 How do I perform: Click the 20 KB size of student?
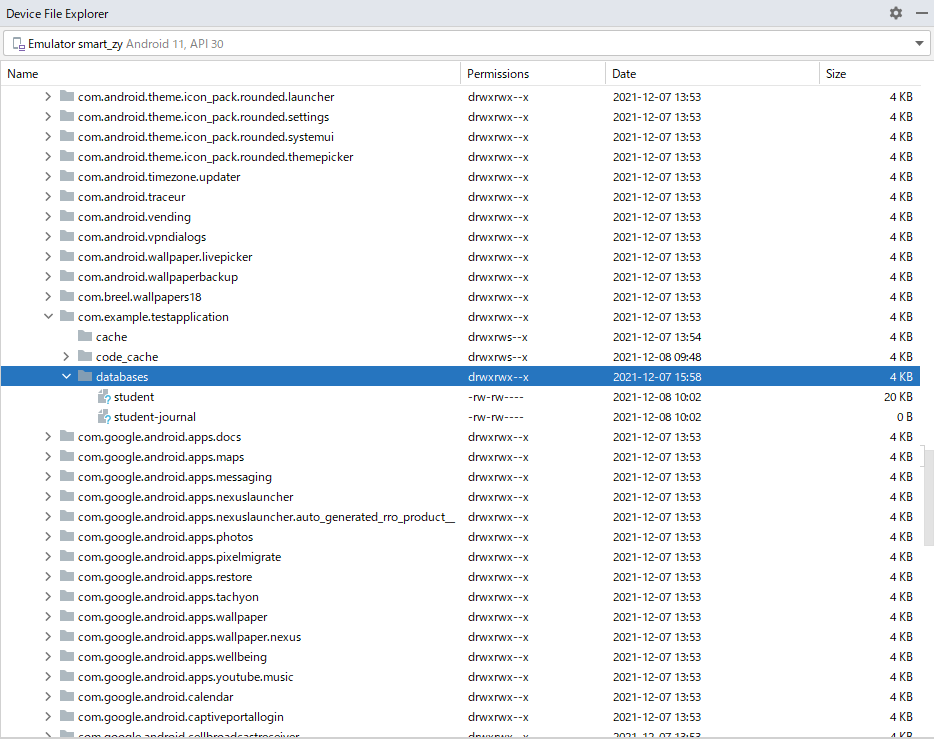pos(898,397)
